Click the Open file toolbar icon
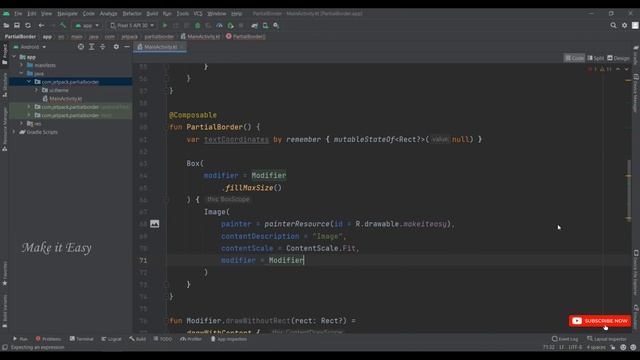This screenshot has height=360, width=640. click(6, 25)
